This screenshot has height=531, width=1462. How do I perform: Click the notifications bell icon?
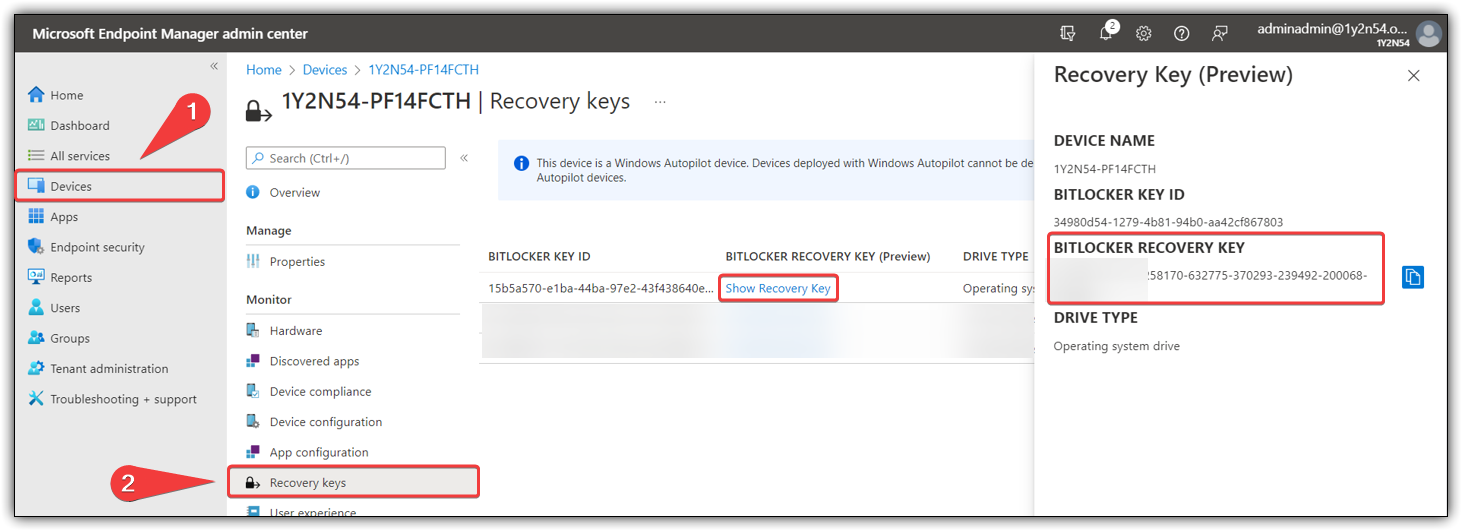point(1106,34)
